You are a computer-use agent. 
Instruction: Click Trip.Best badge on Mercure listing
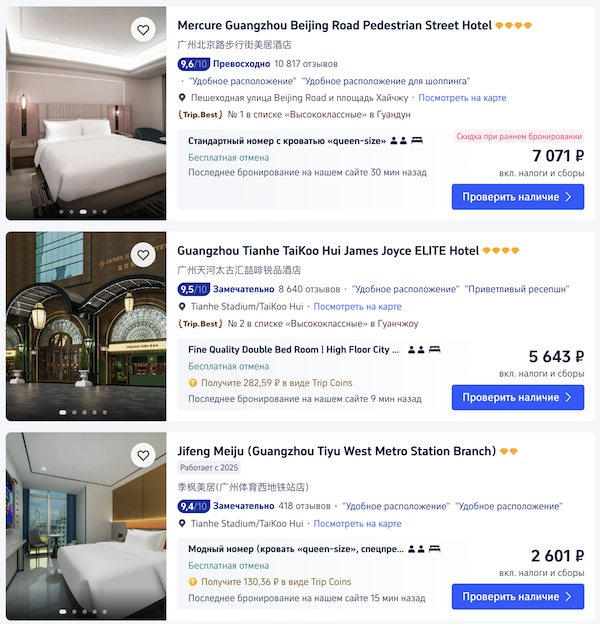coord(200,115)
